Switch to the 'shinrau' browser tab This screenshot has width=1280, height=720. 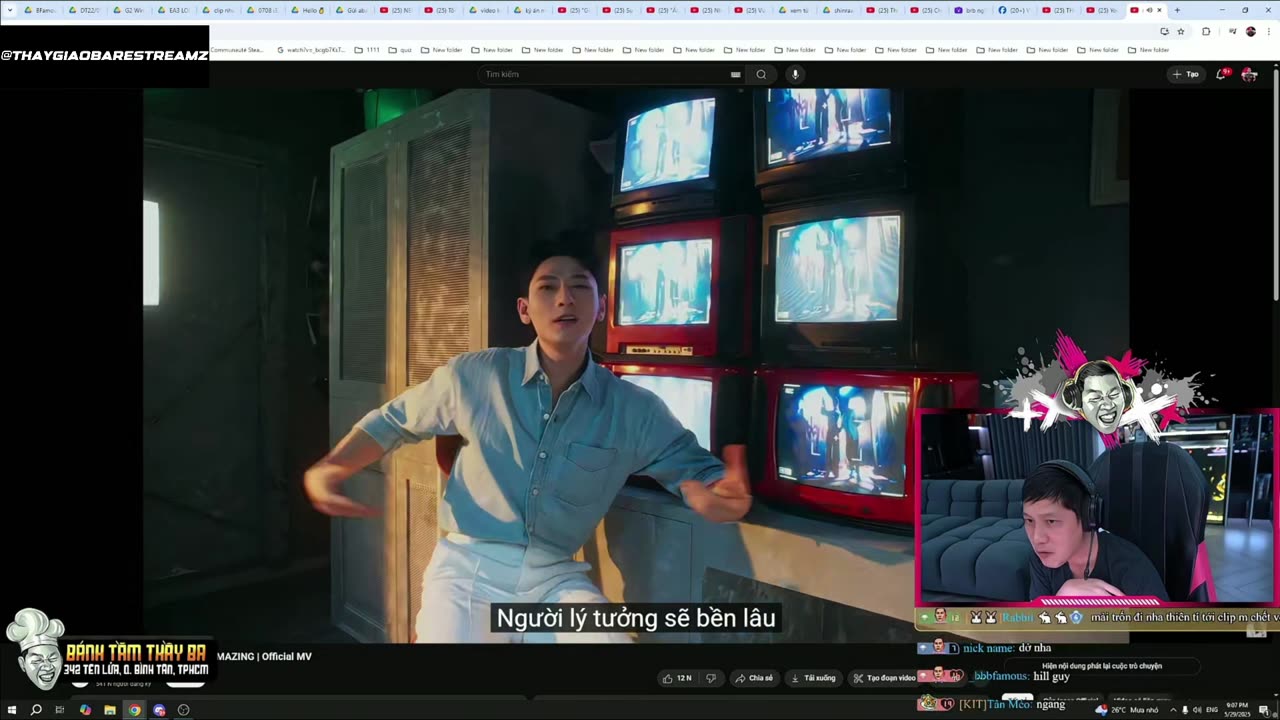pyautogui.click(x=840, y=10)
